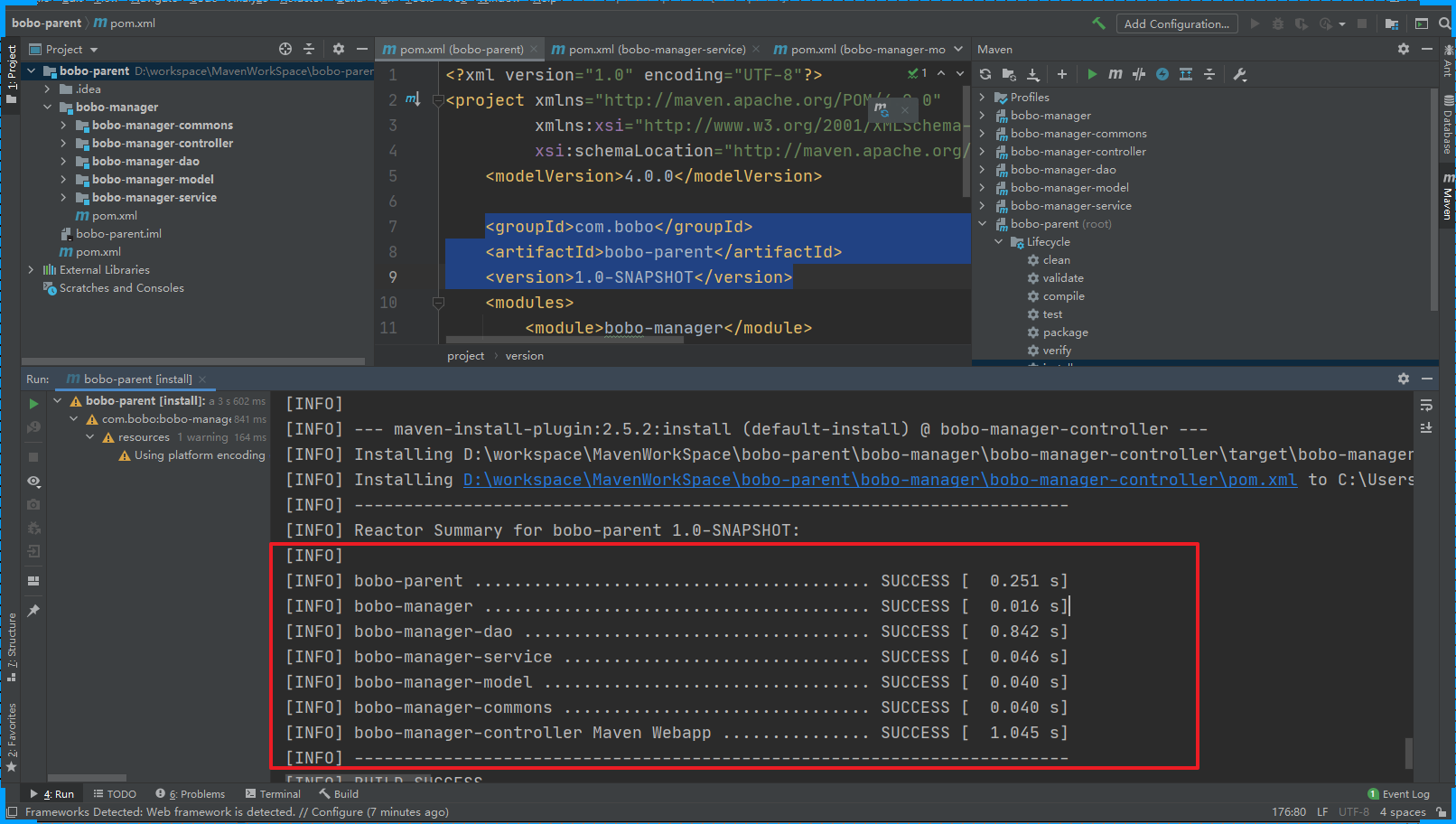
Task: Run the Maven build with green play icon
Action: click(x=1092, y=74)
